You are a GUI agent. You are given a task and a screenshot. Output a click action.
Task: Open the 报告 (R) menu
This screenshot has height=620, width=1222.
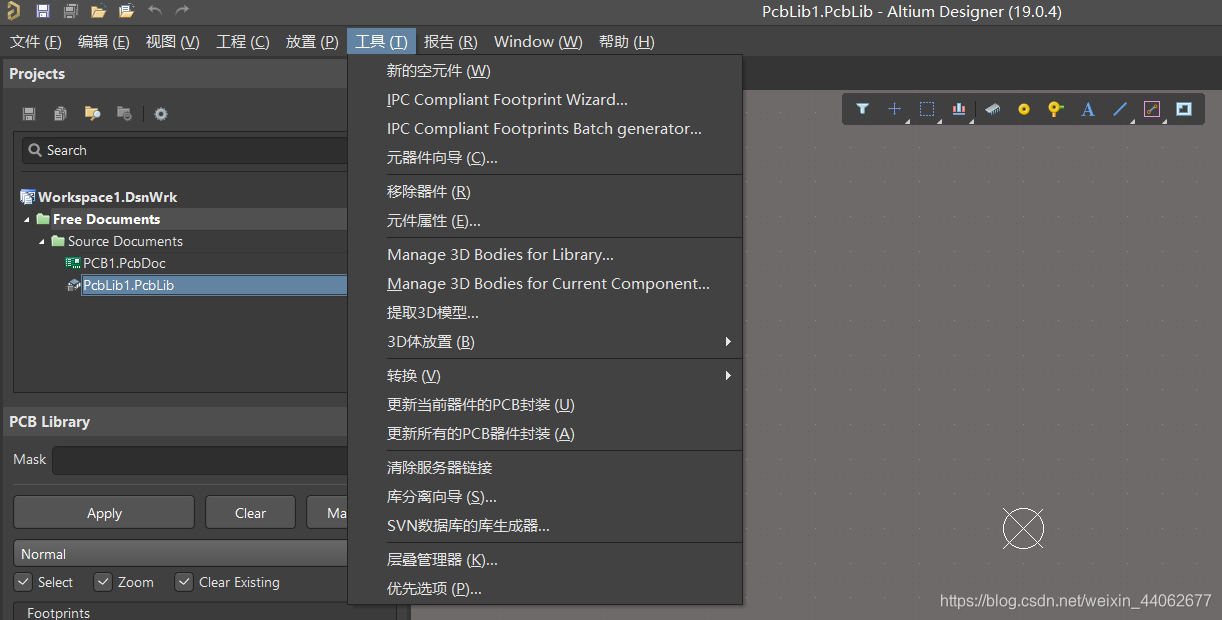click(451, 41)
